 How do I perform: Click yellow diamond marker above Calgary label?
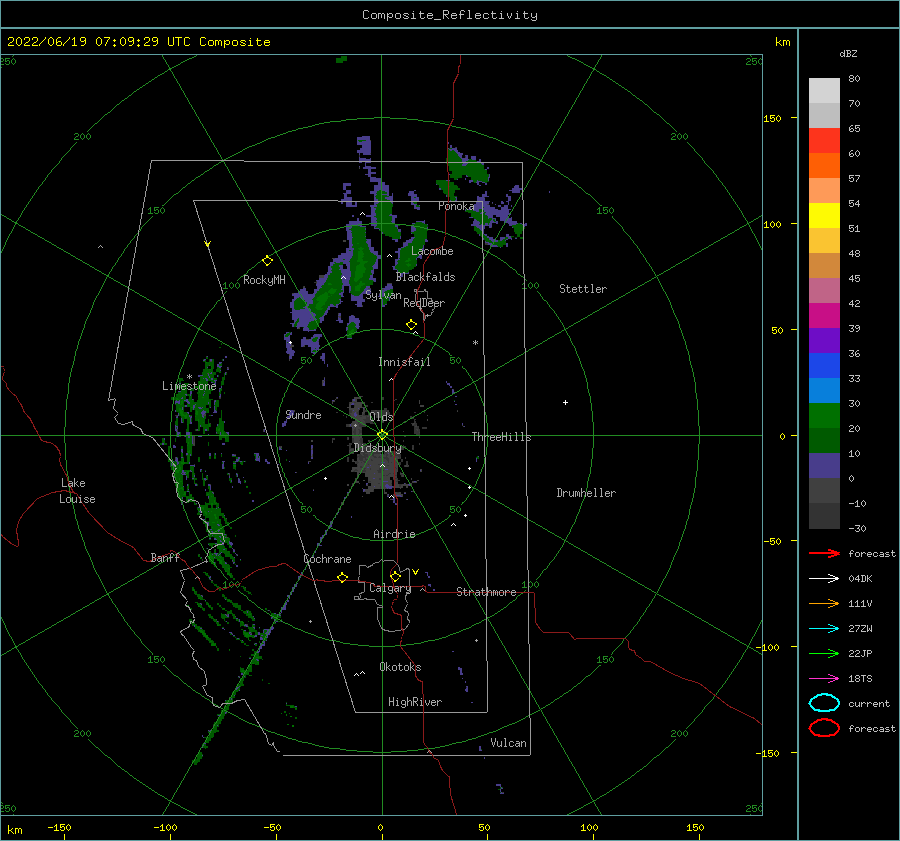click(x=395, y=576)
